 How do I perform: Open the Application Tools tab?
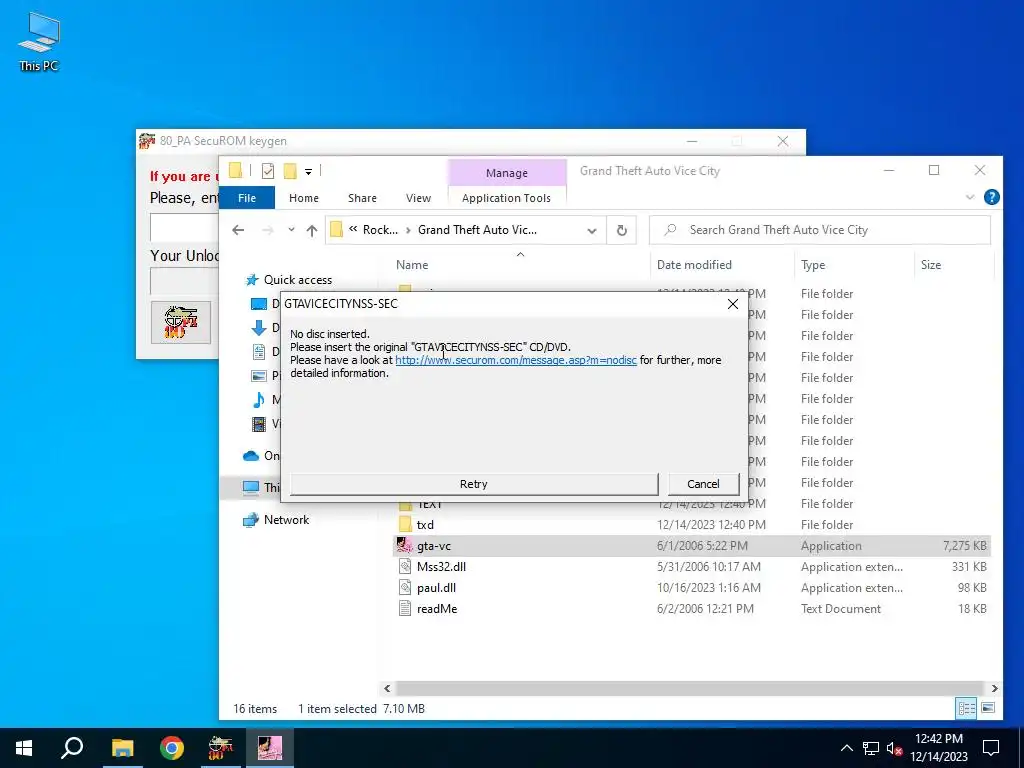[506, 198]
